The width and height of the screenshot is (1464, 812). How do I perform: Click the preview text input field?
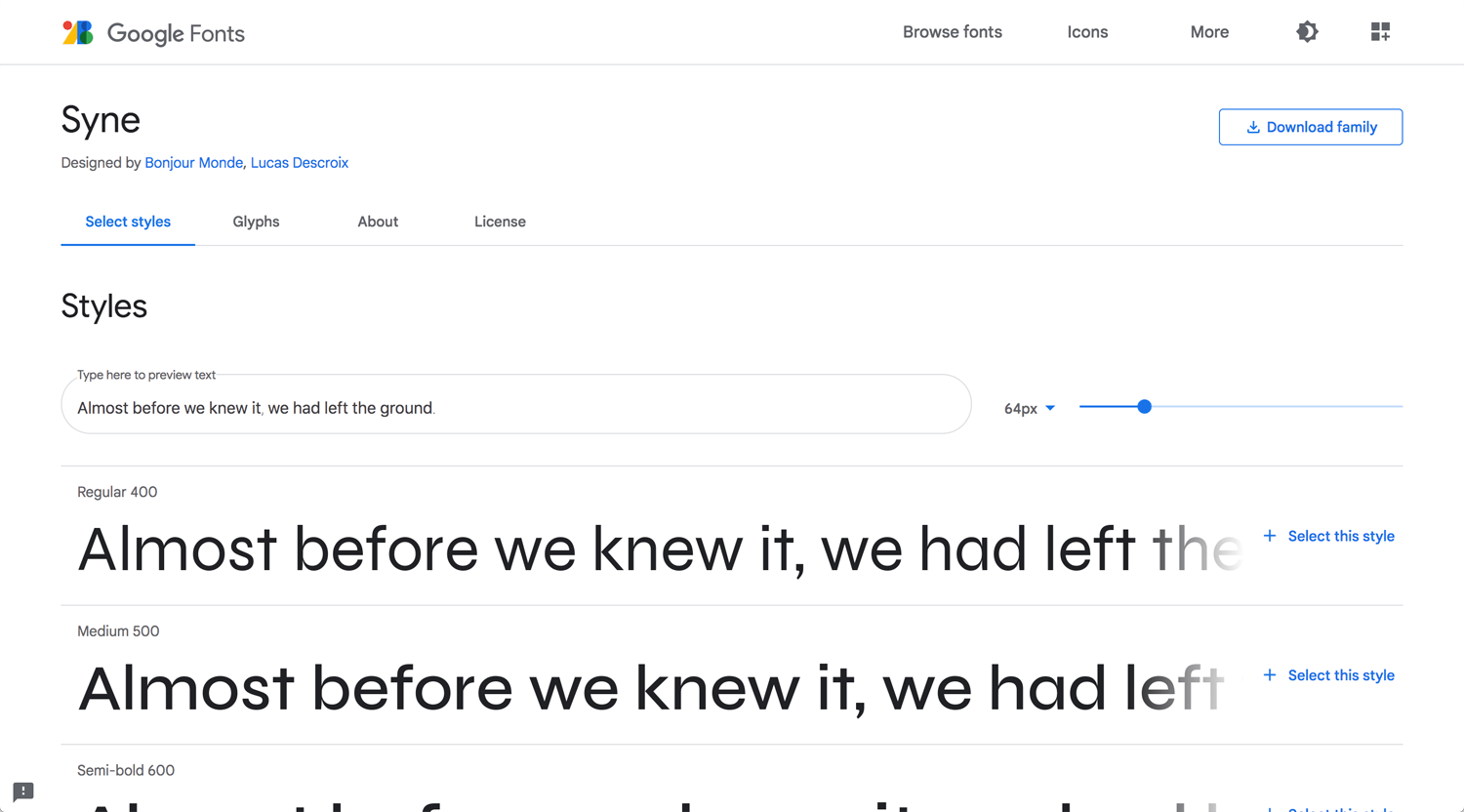click(515, 405)
